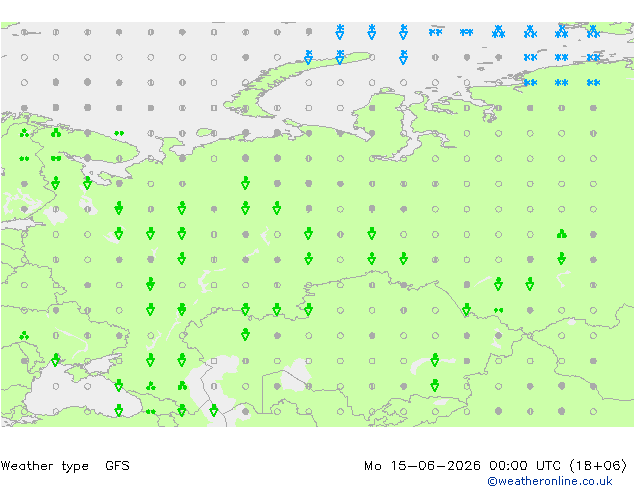Click the 'GFS' model label
This screenshot has height=490, width=634.
point(117,466)
